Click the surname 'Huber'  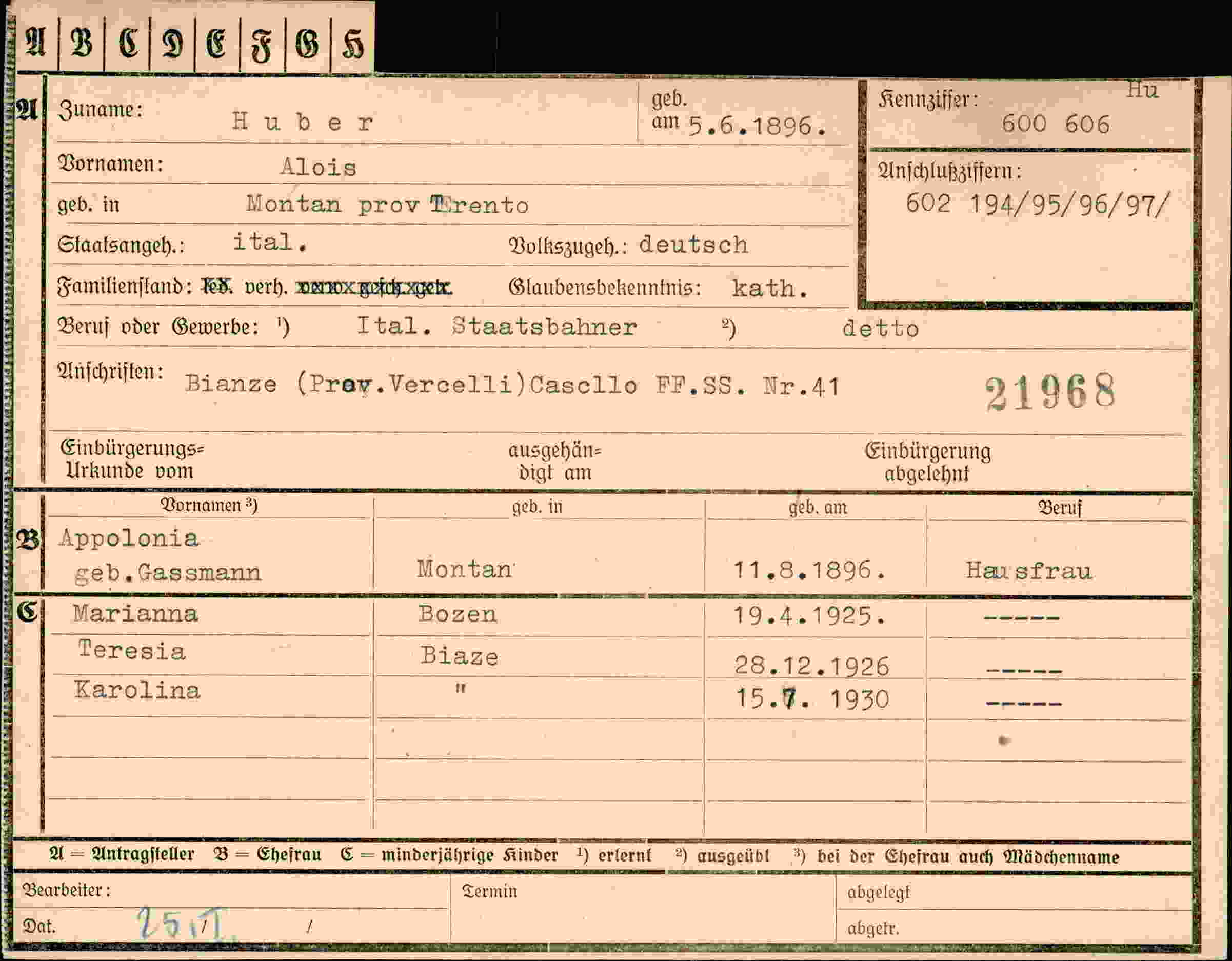tap(303, 122)
